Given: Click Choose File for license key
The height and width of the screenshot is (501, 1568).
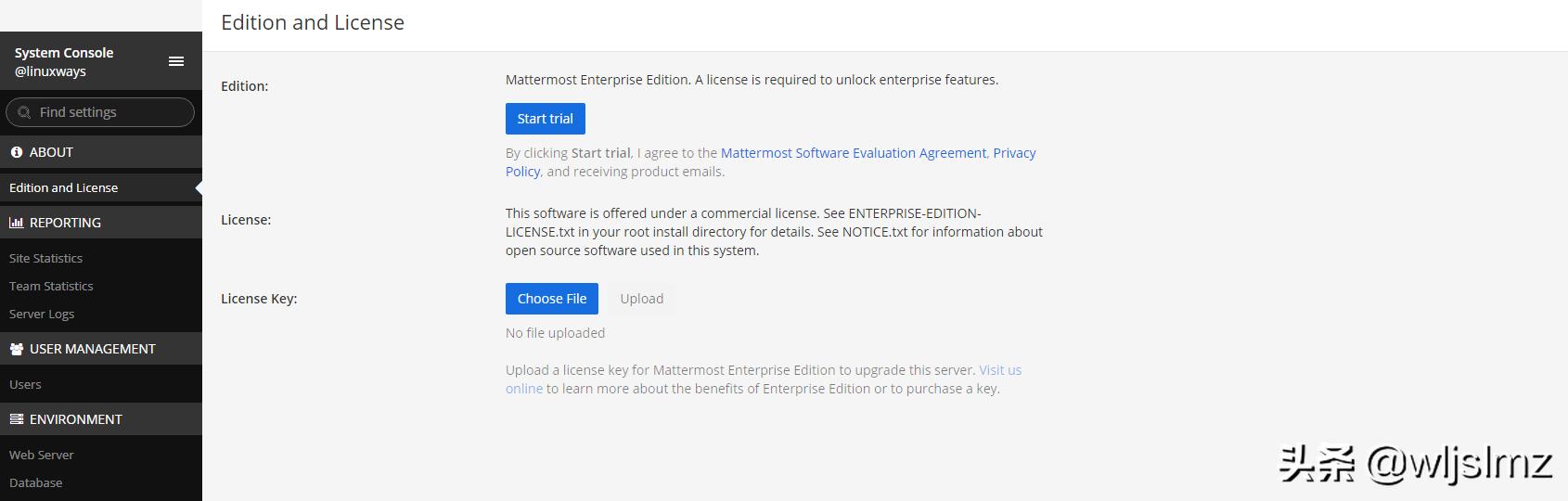Looking at the screenshot, I should (x=552, y=299).
